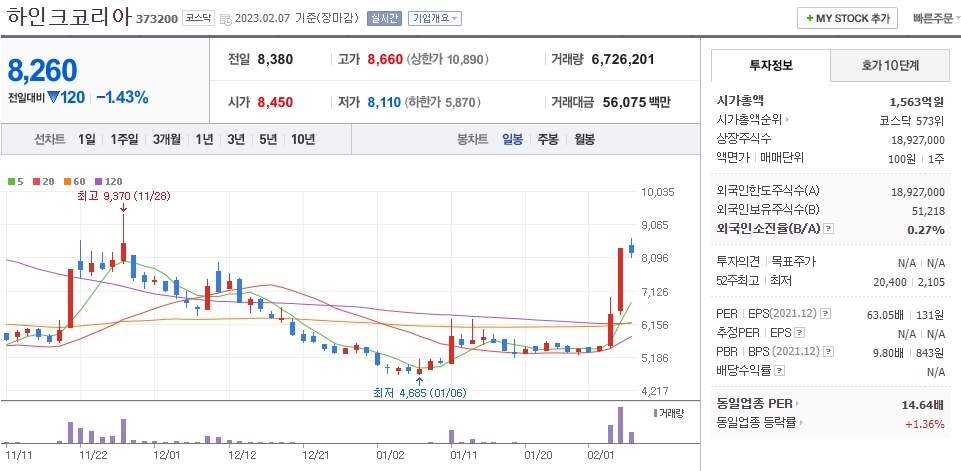961x471 pixels.
Task: Click purple 120-day moving average legend swatch
Action: (97, 182)
